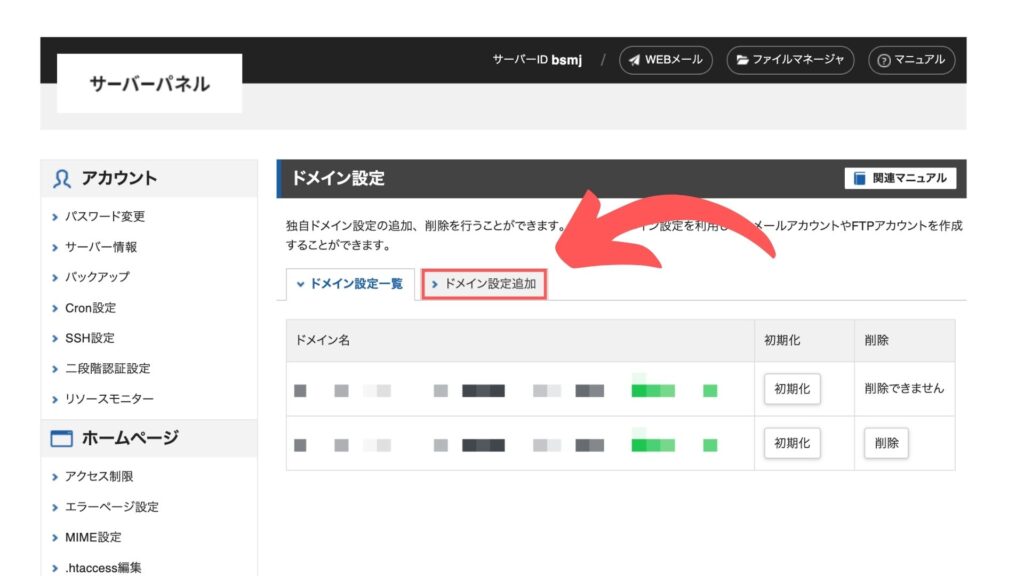Click down chevron on ドメイン設定一覧 tab
Viewport: 1024px width, 576px height.
[x=300, y=284]
